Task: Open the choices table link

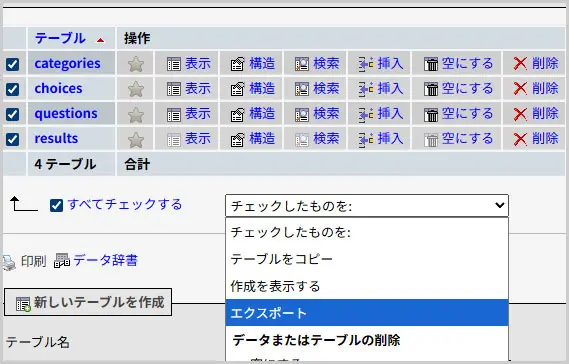Action: 58,89
